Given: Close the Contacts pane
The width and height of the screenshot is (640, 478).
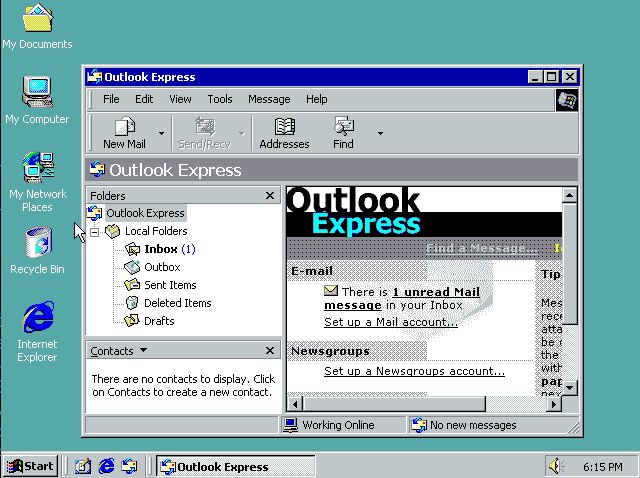Looking at the screenshot, I should pyautogui.click(x=270, y=351).
